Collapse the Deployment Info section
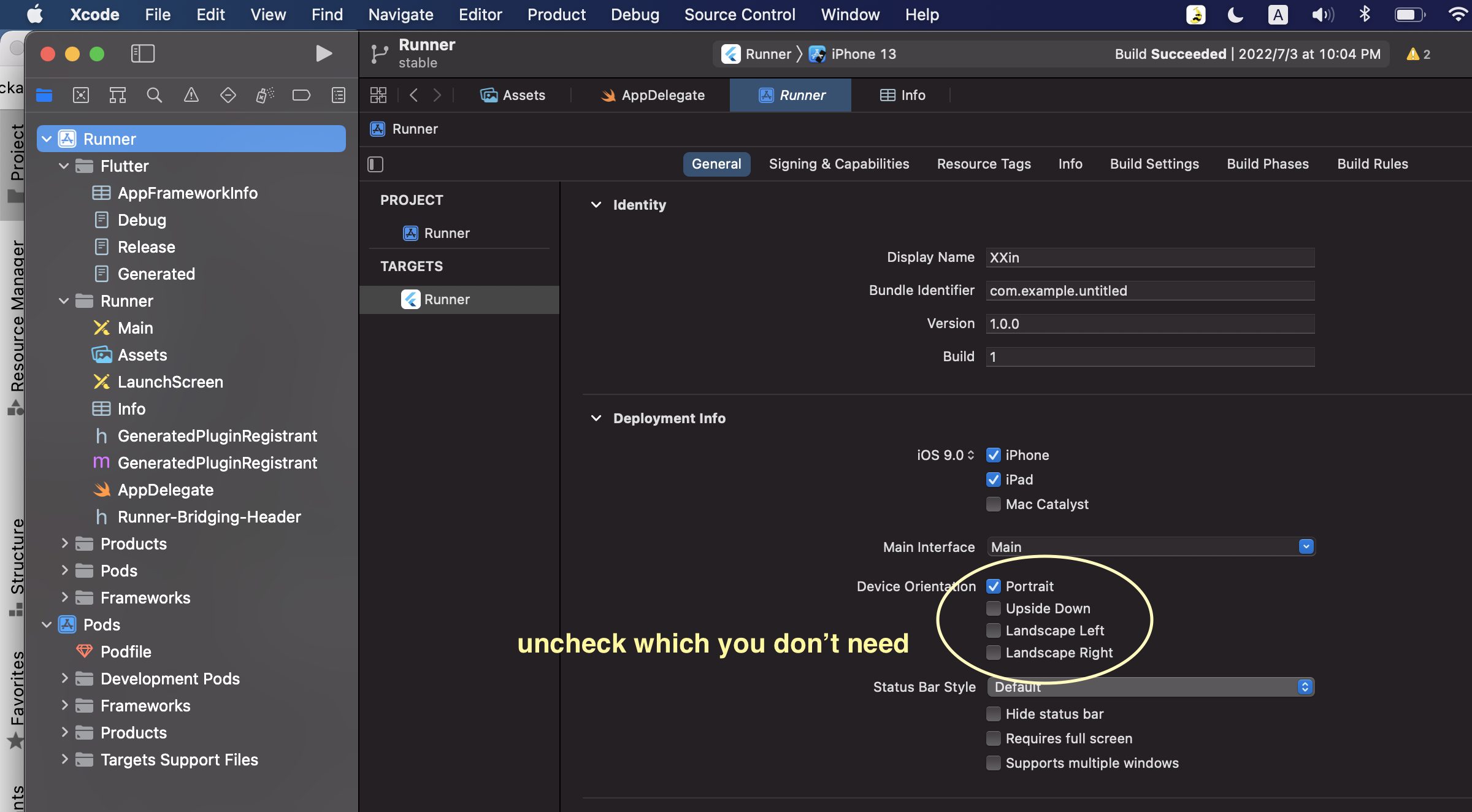 (596, 418)
